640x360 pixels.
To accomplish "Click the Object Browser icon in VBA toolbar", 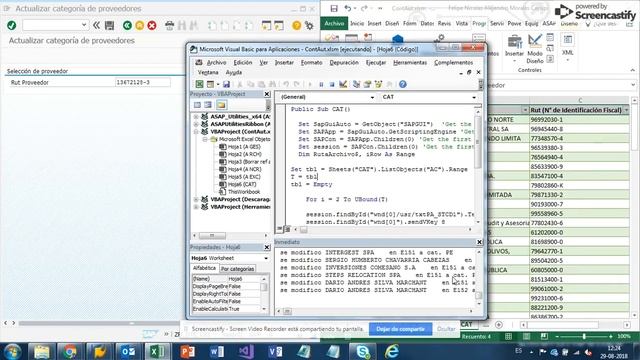I will (x=378, y=84).
